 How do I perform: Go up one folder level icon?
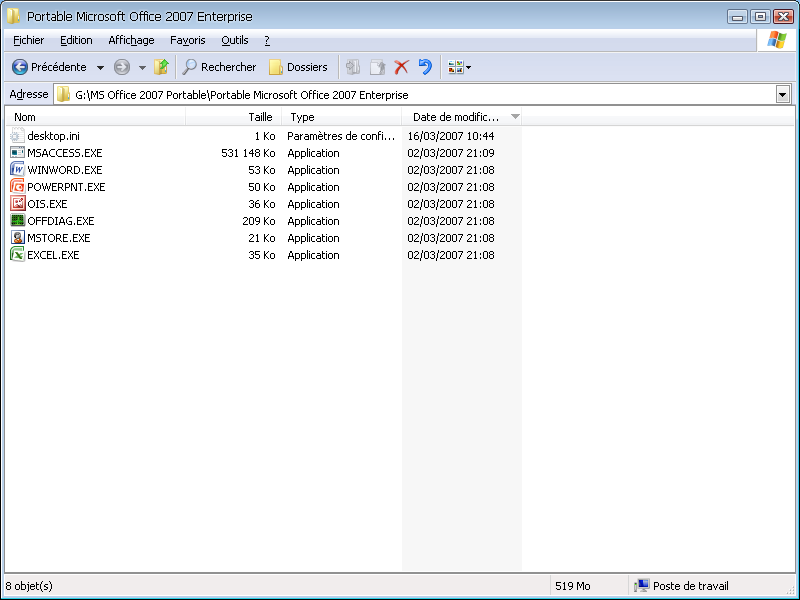(x=161, y=67)
